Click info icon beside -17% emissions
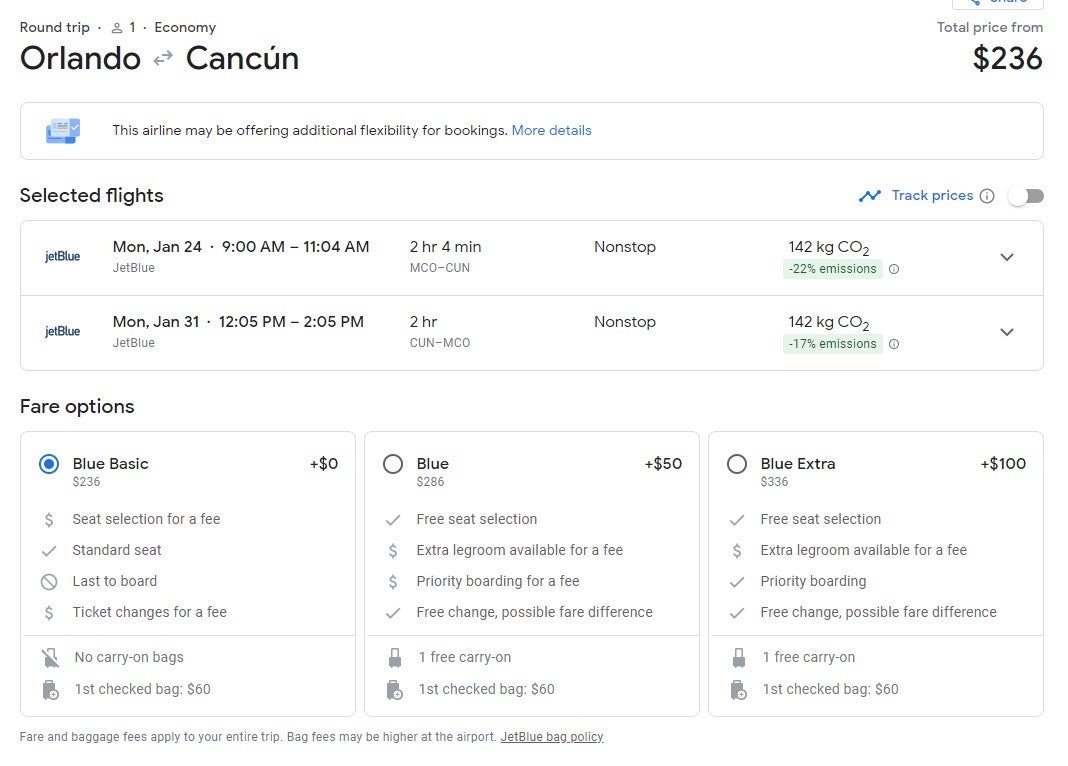The image size is (1068, 766). pyautogui.click(x=894, y=344)
